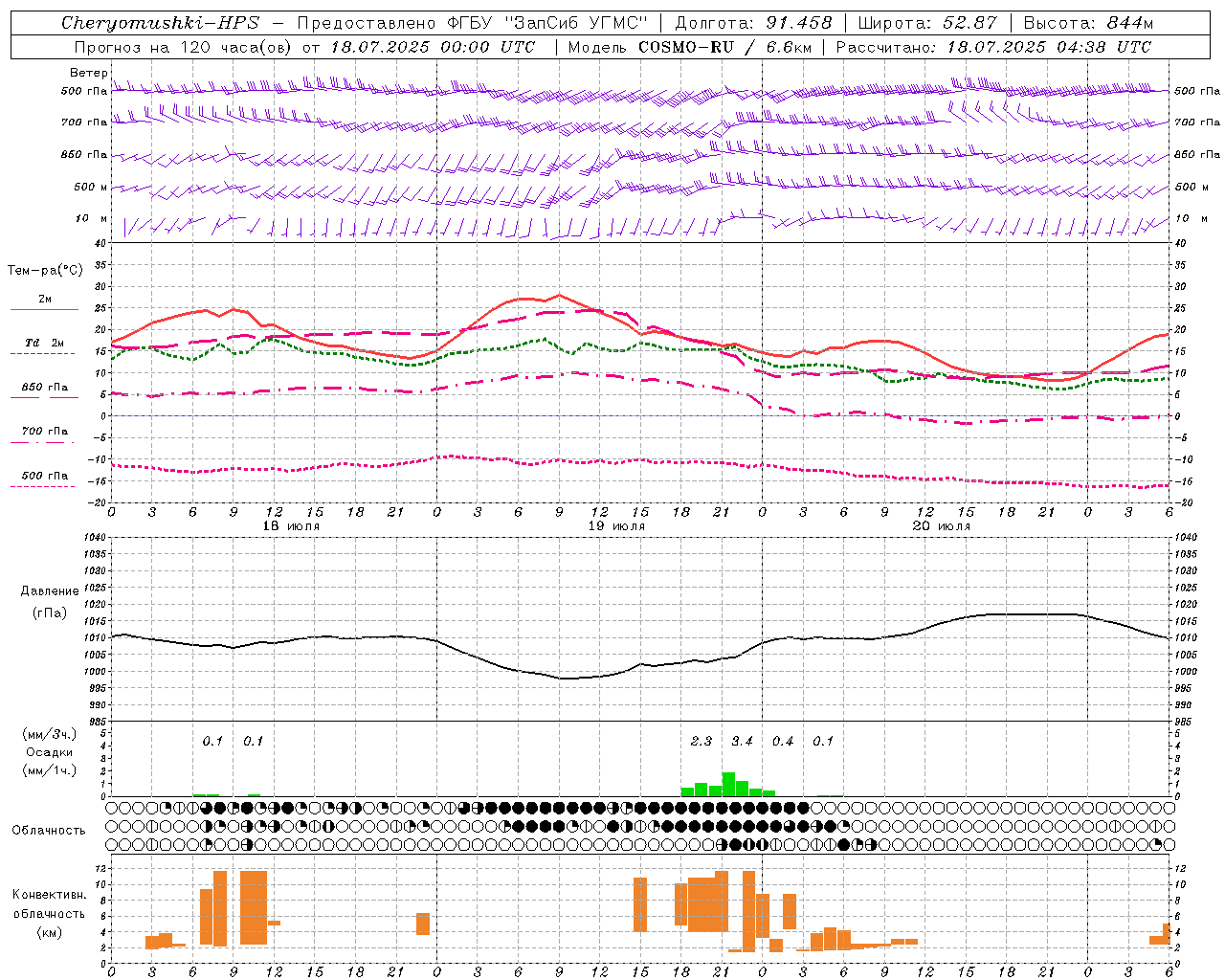Click the station name Cheryomushki-HPS
Image resolution: width=1225 pixels, height=980 pixels.
coord(160,23)
